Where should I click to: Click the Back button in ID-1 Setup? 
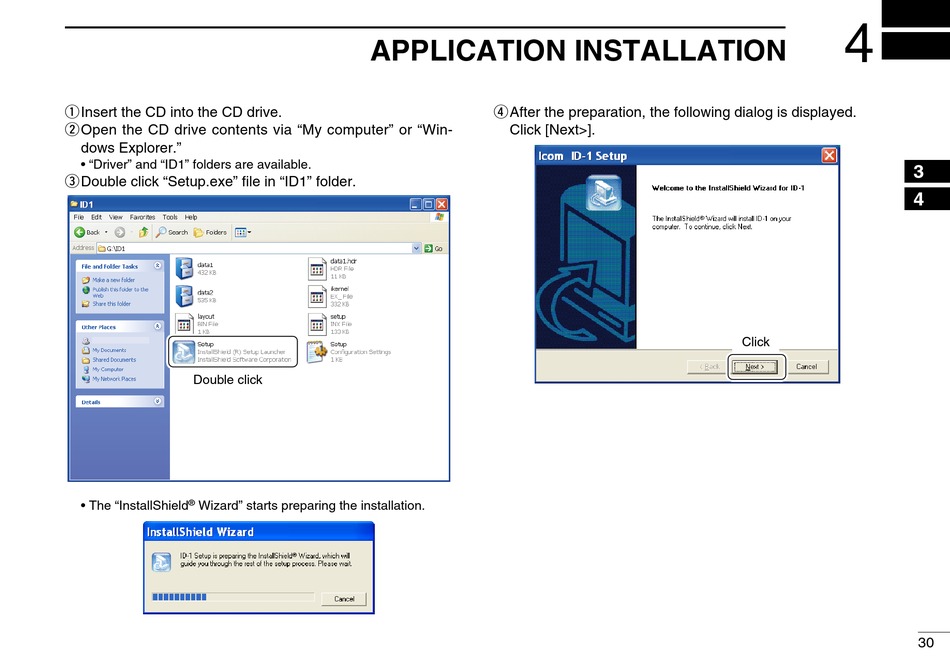709,367
